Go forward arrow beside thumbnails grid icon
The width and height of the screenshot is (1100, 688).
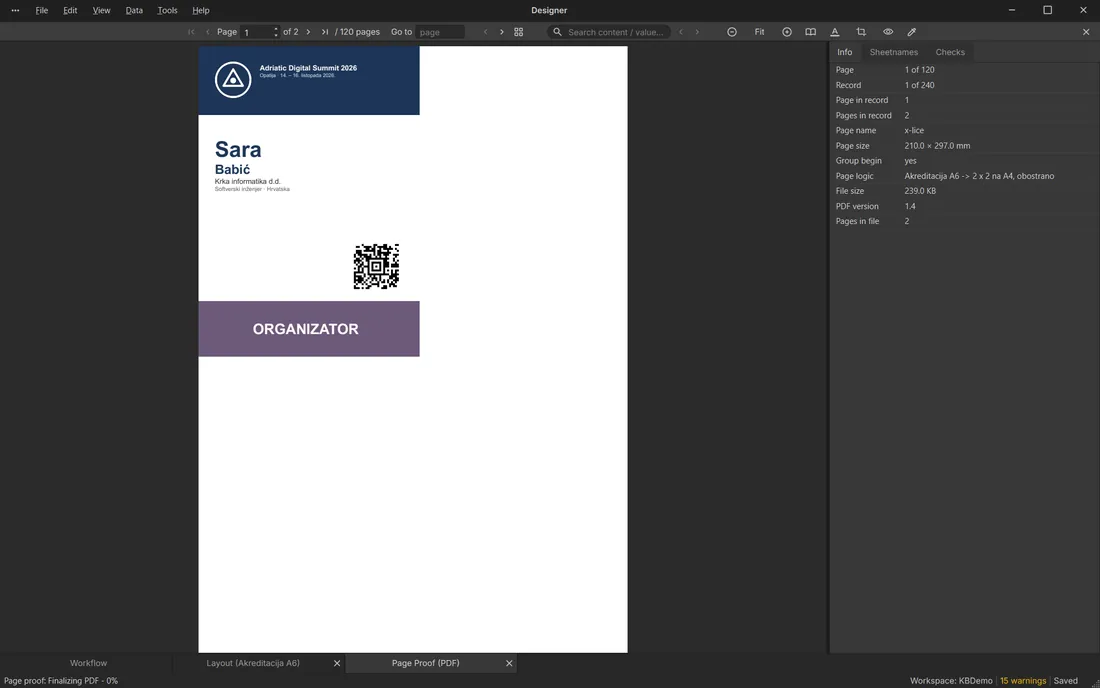click(x=502, y=32)
